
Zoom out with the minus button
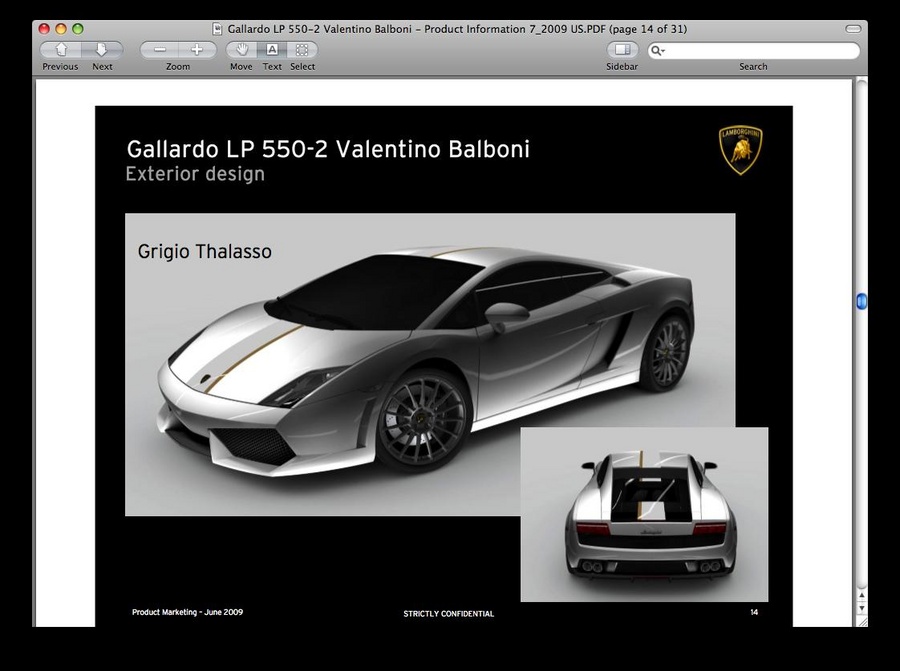[x=159, y=50]
